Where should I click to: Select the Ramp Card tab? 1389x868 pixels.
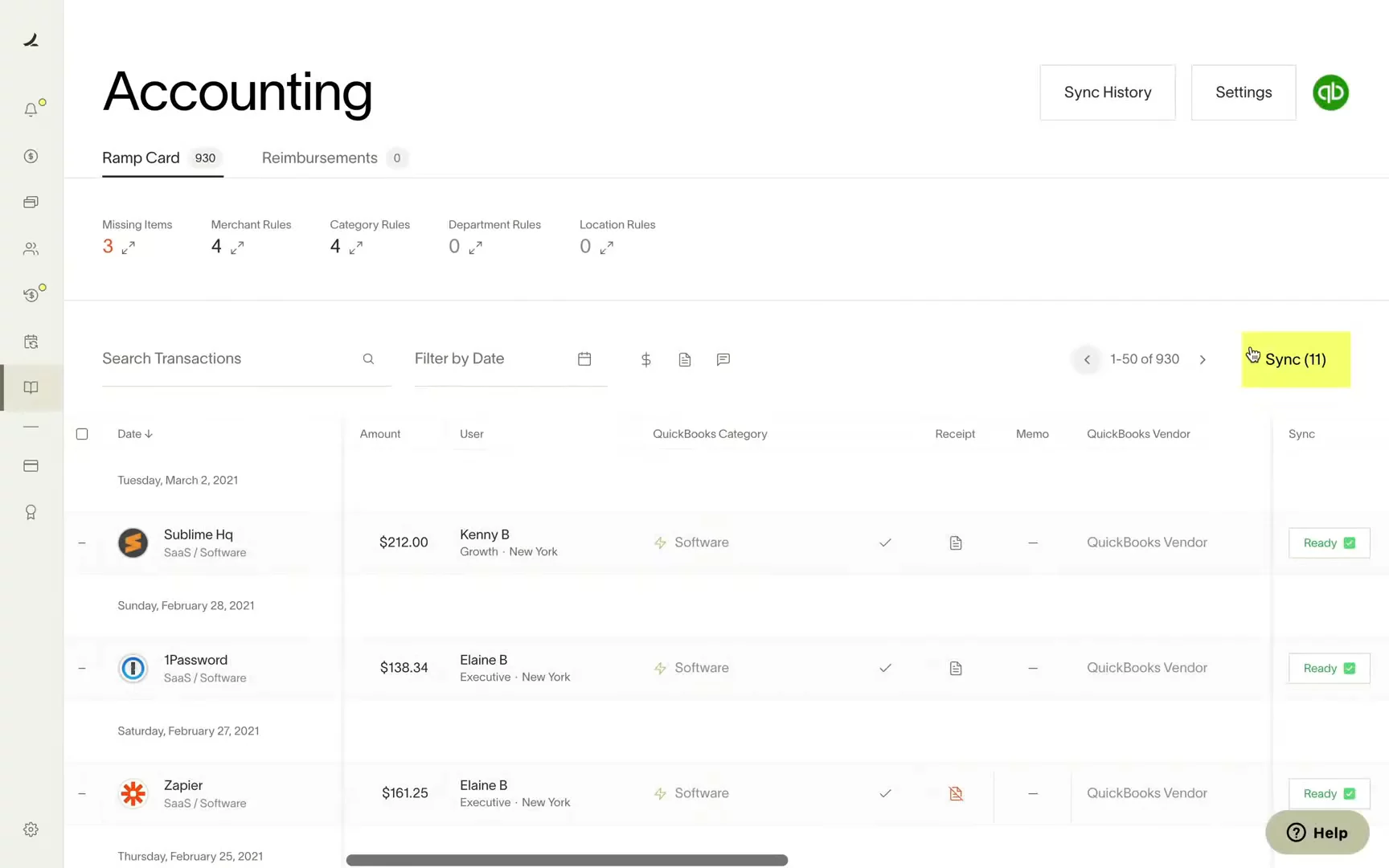coord(141,158)
